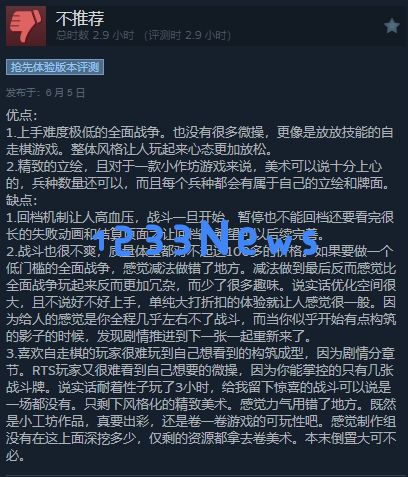Image resolution: width=408 pixels, height=477 pixels.
Task: Click the (评测时 2.9 小时) playtime text
Action: (x=188, y=35)
